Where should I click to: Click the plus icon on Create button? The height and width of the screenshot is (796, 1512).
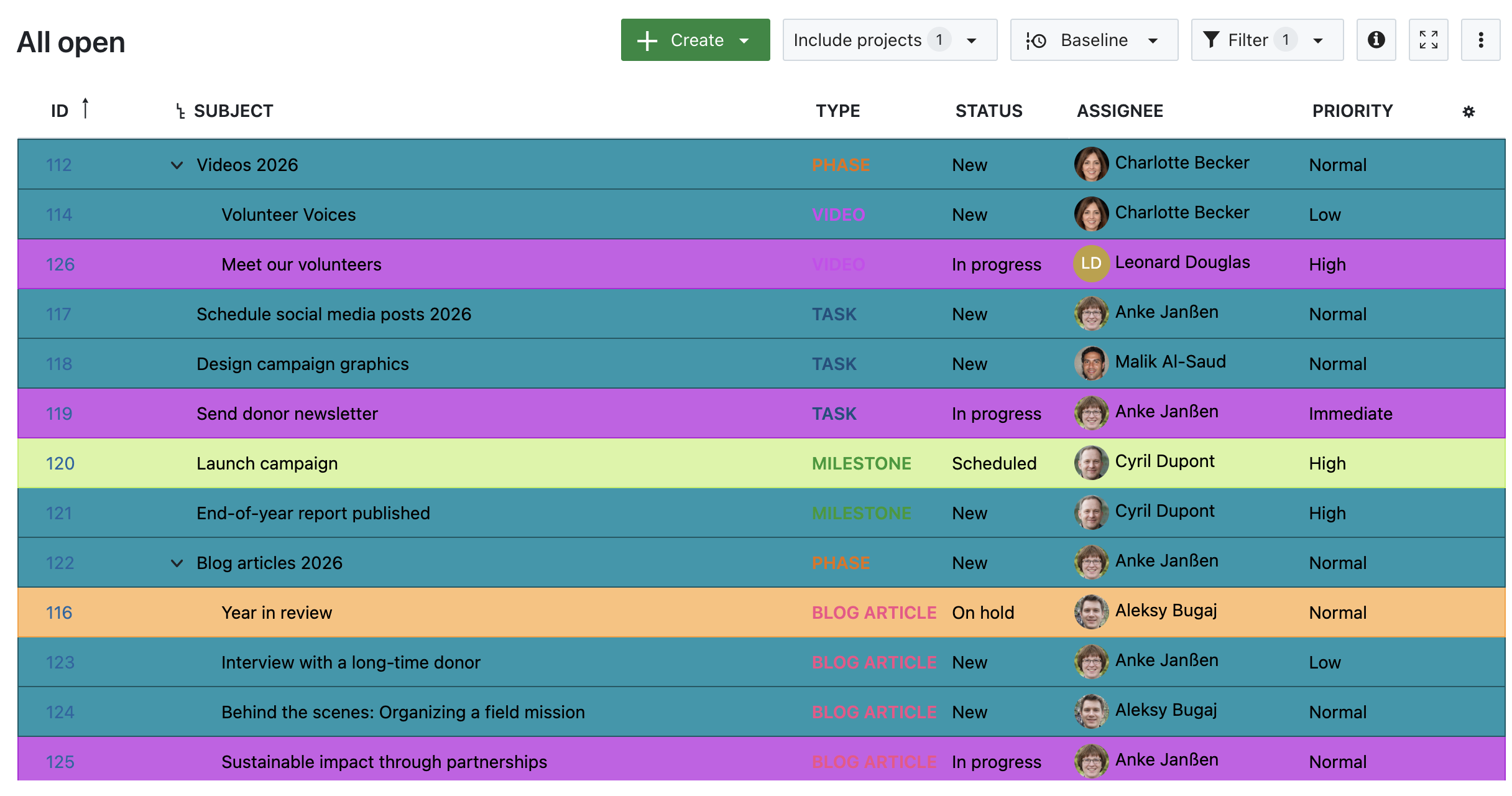646,40
